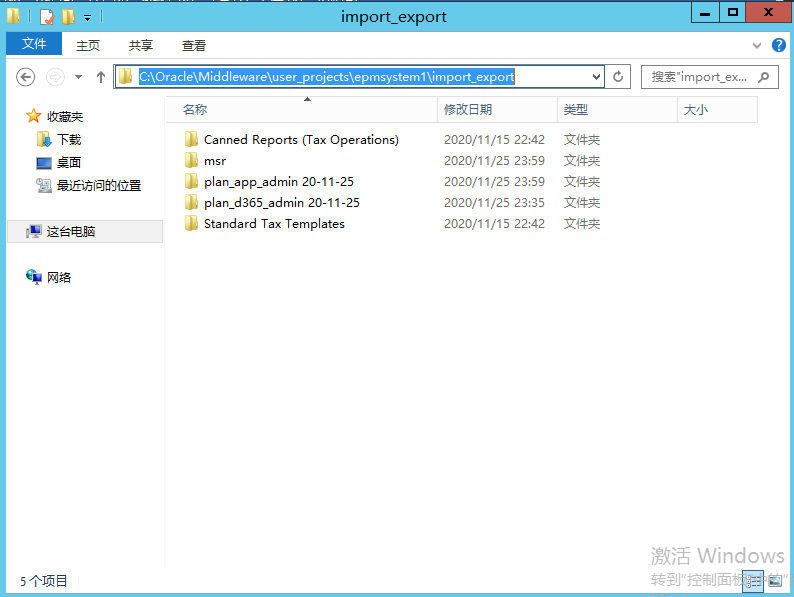Screen dimensions: 794x597
Task: Click the address bar path field
Action: pyautogui.click(x=360, y=77)
